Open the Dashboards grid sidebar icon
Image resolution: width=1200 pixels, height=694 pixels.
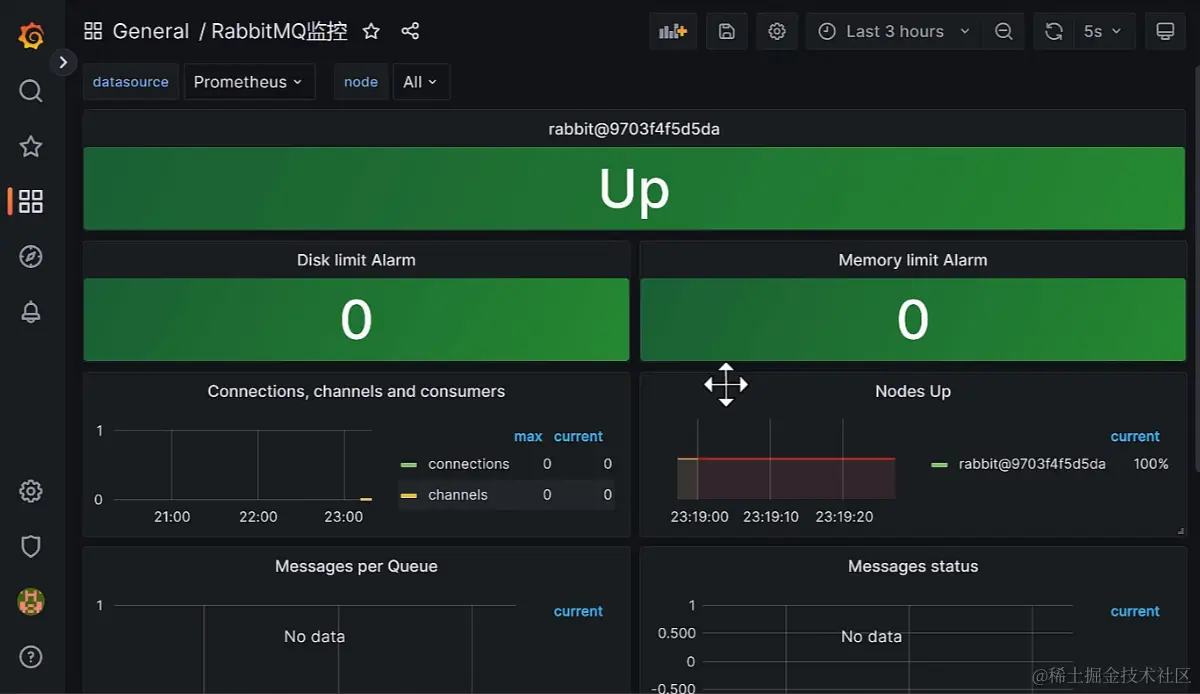(31, 201)
